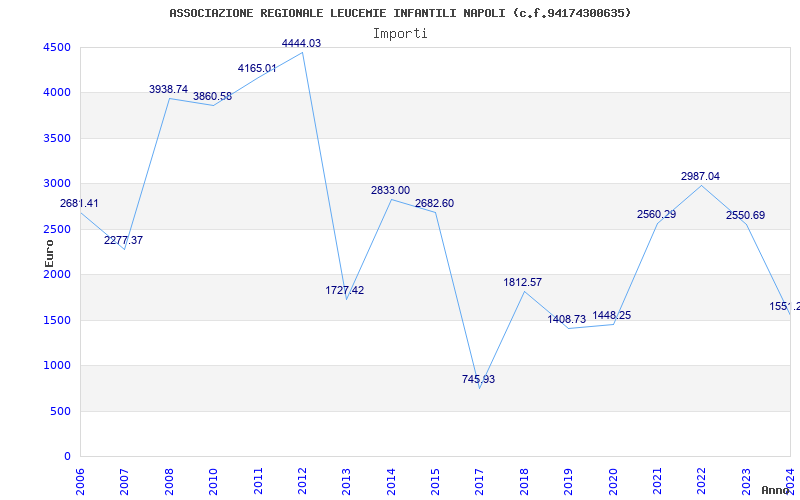This screenshot has height=500, width=800.
Task: Click the 2015 year label
Action: (435, 482)
